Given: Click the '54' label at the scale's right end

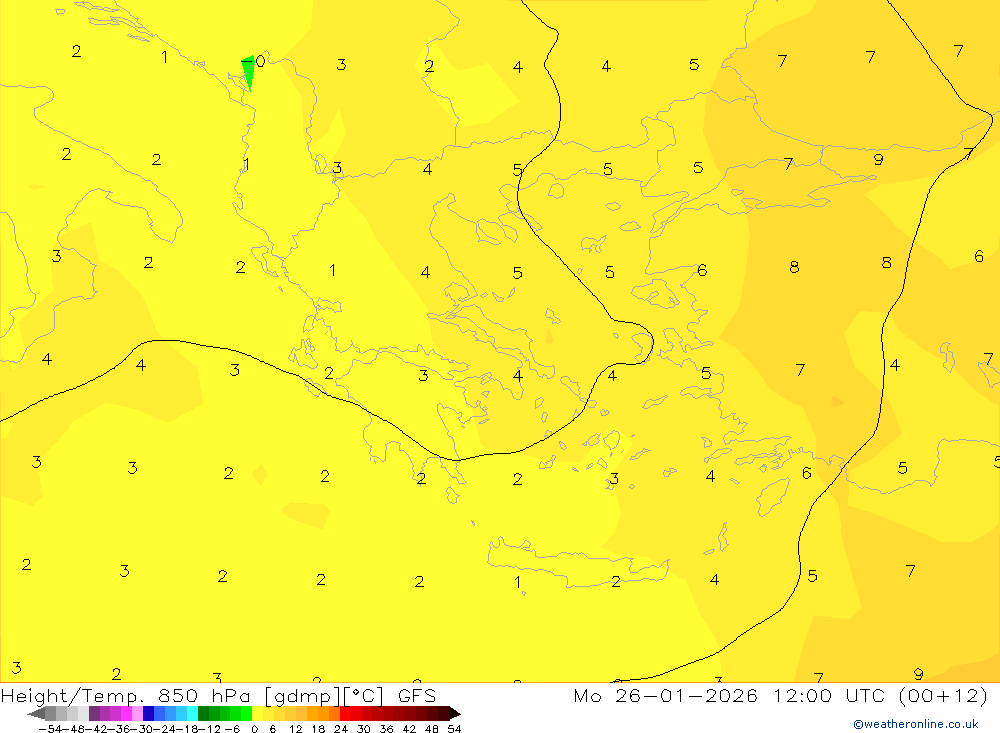Looking at the screenshot, I should (454, 729).
